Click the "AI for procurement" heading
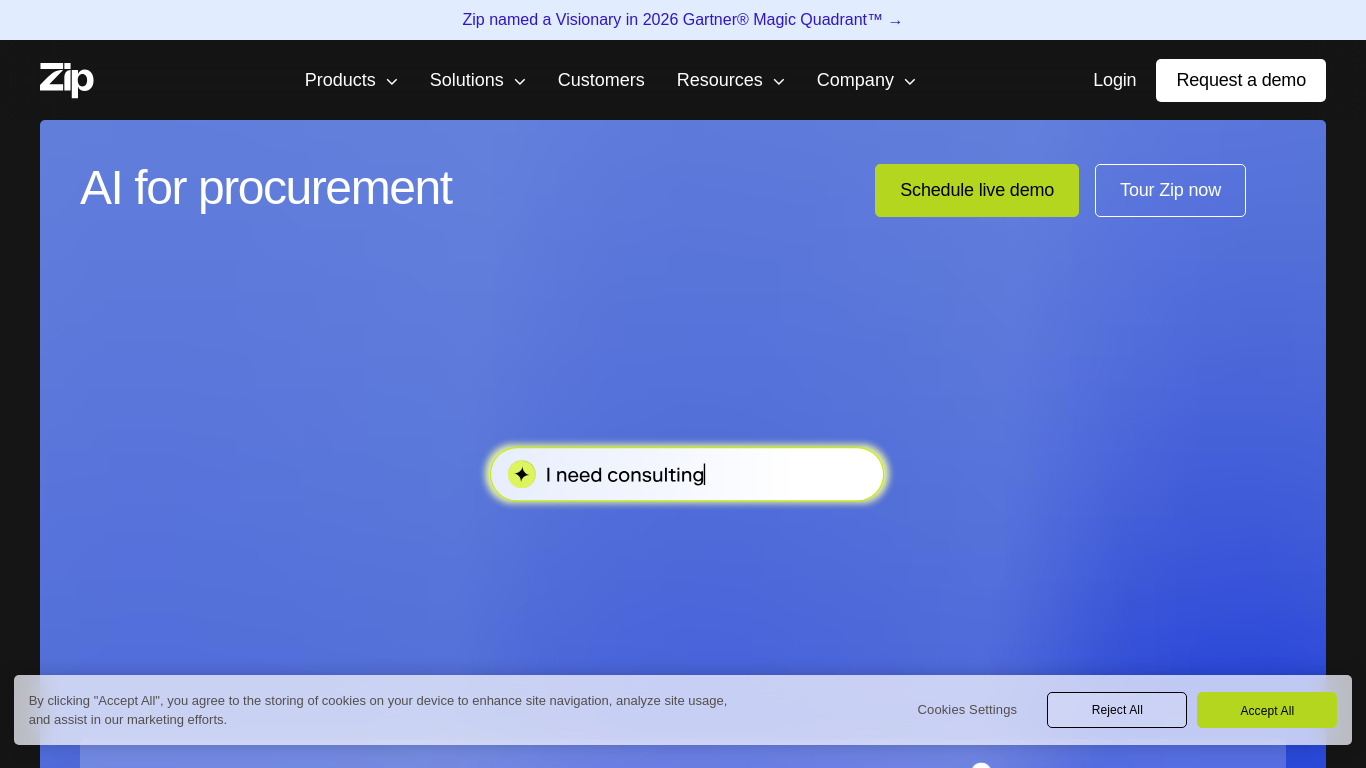Image resolution: width=1366 pixels, height=768 pixels. coord(266,188)
